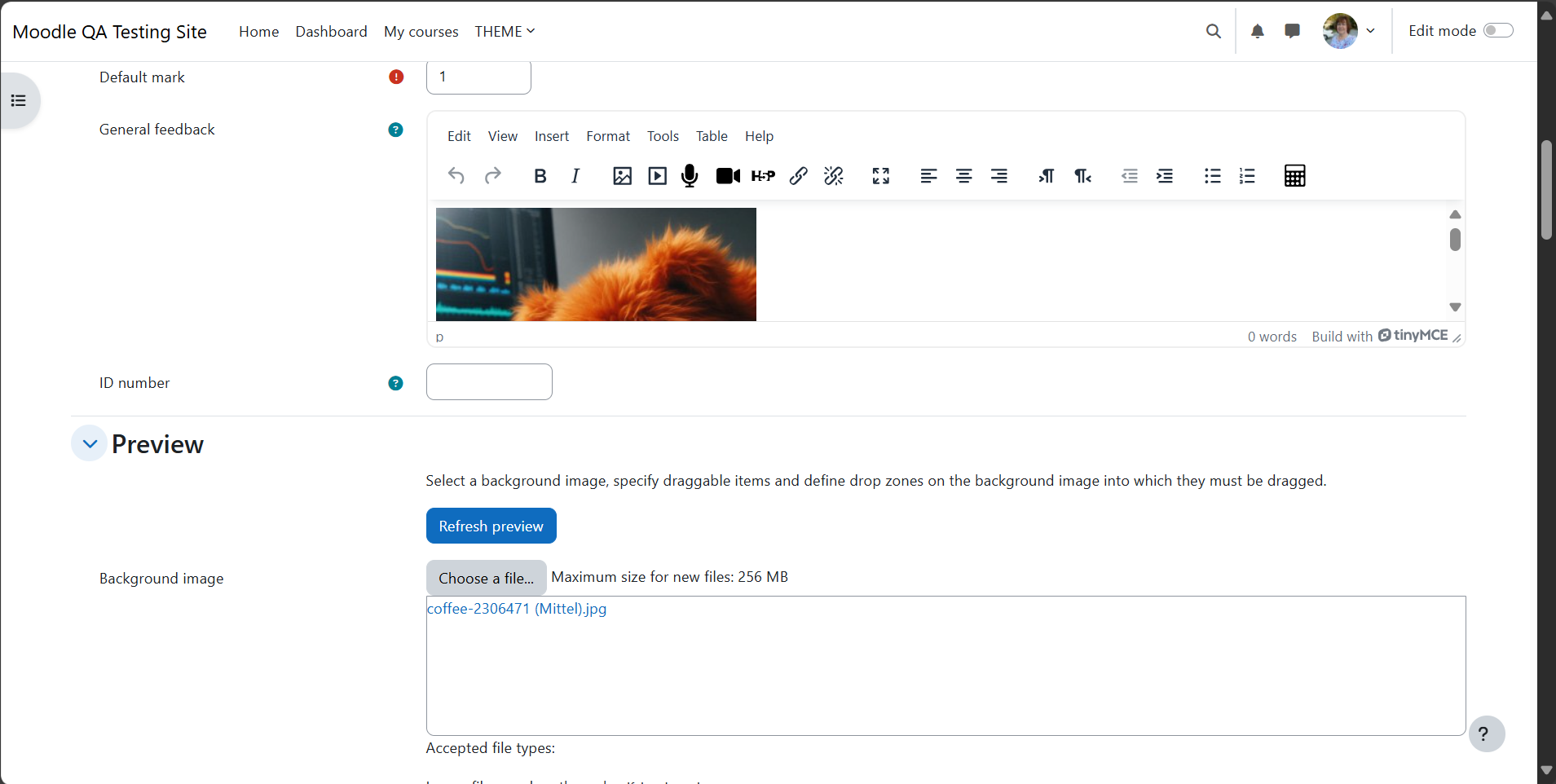
Task: Click the required-field icon next to Default mark
Action: coord(396,77)
